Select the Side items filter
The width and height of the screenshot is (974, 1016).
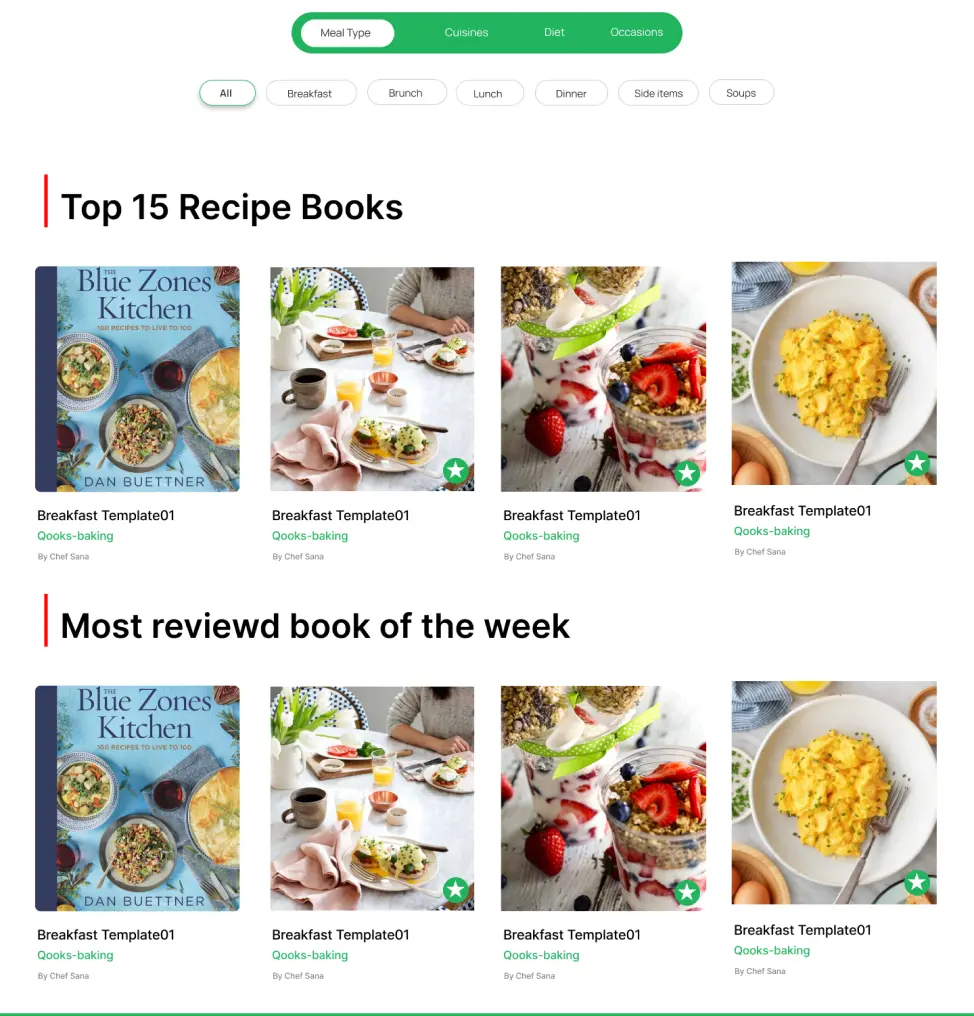click(x=658, y=93)
